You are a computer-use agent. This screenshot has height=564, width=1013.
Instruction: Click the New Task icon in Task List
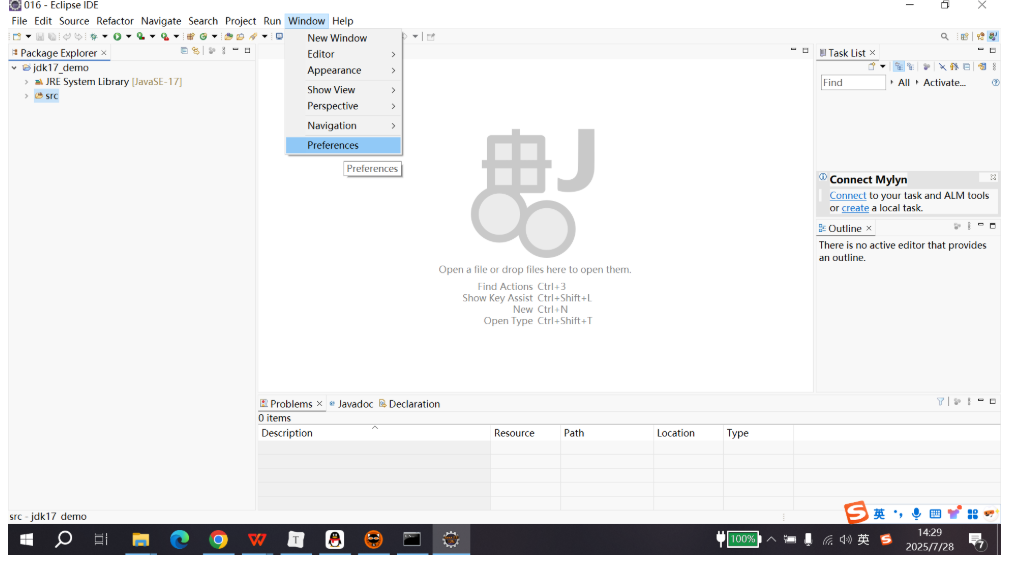(872, 67)
